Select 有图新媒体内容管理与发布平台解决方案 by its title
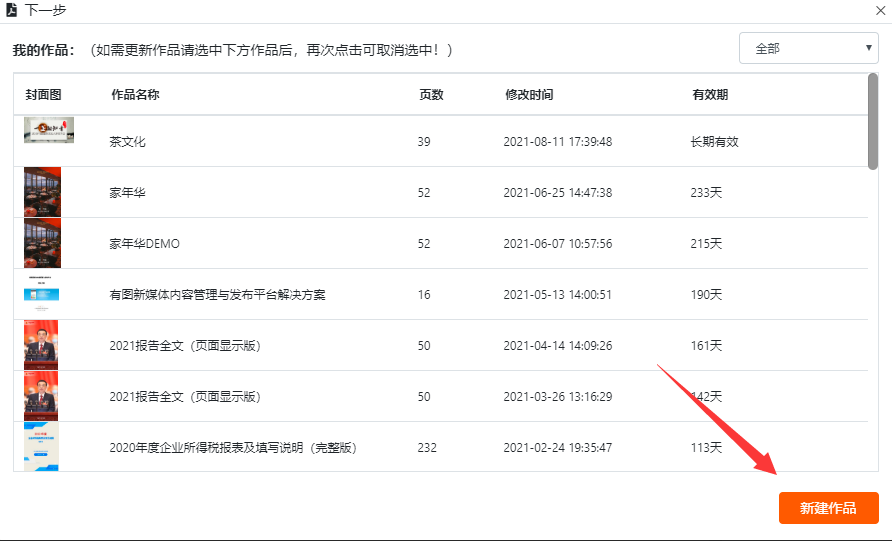 217,295
